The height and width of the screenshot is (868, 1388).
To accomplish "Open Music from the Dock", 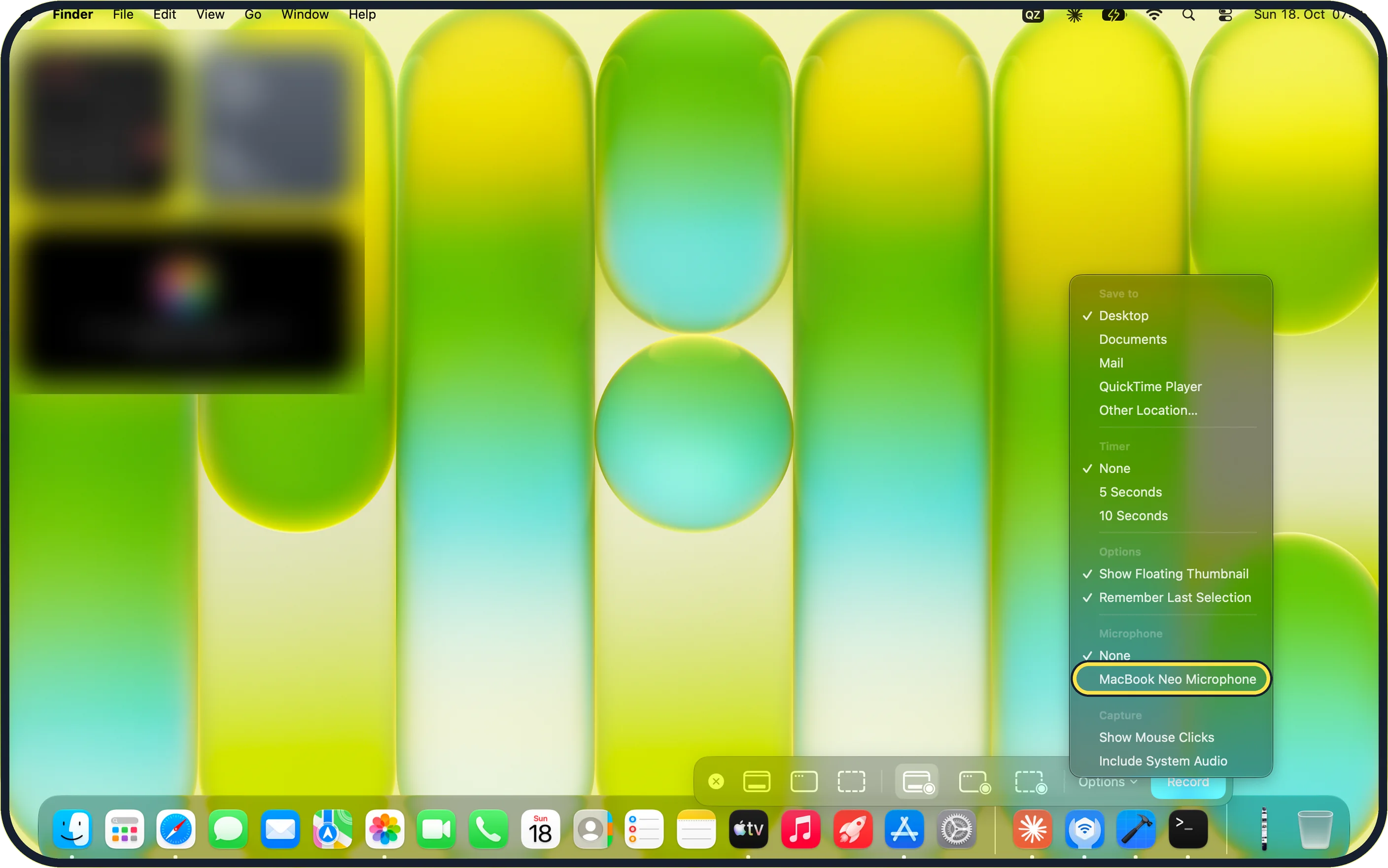I will pyautogui.click(x=800, y=829).
